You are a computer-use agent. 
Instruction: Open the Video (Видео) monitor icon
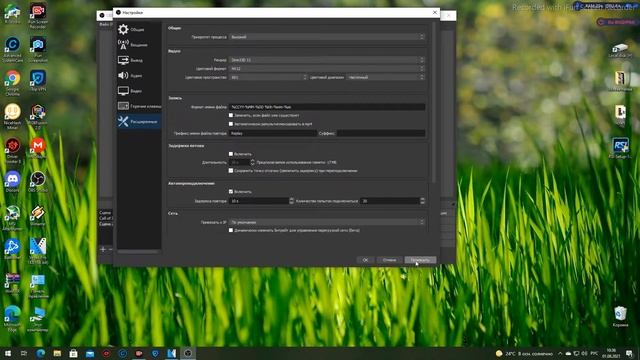click(123, 91)
